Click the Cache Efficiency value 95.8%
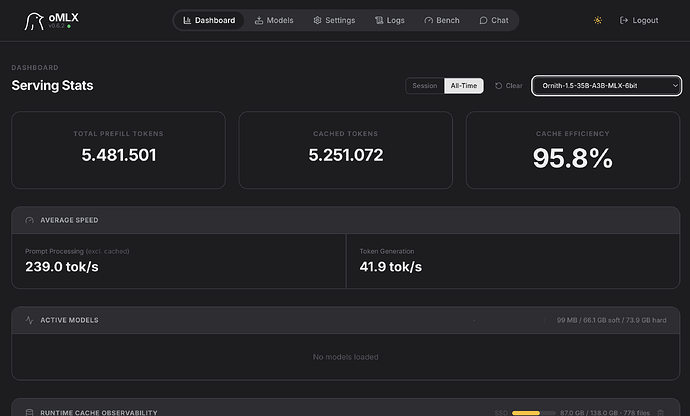 point(573,158)
